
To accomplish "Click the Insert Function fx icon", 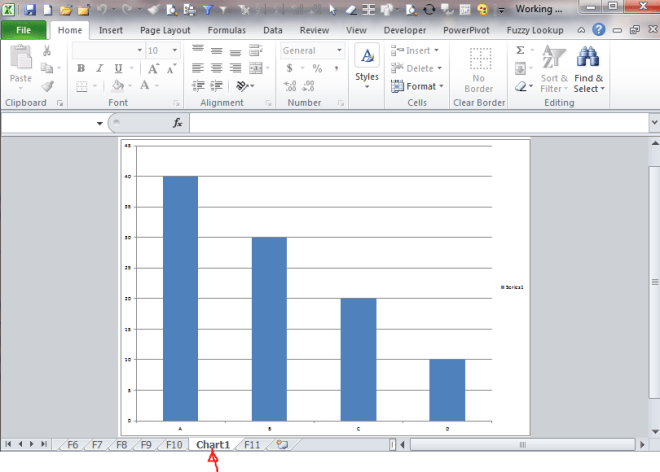I will pos(178,123).
